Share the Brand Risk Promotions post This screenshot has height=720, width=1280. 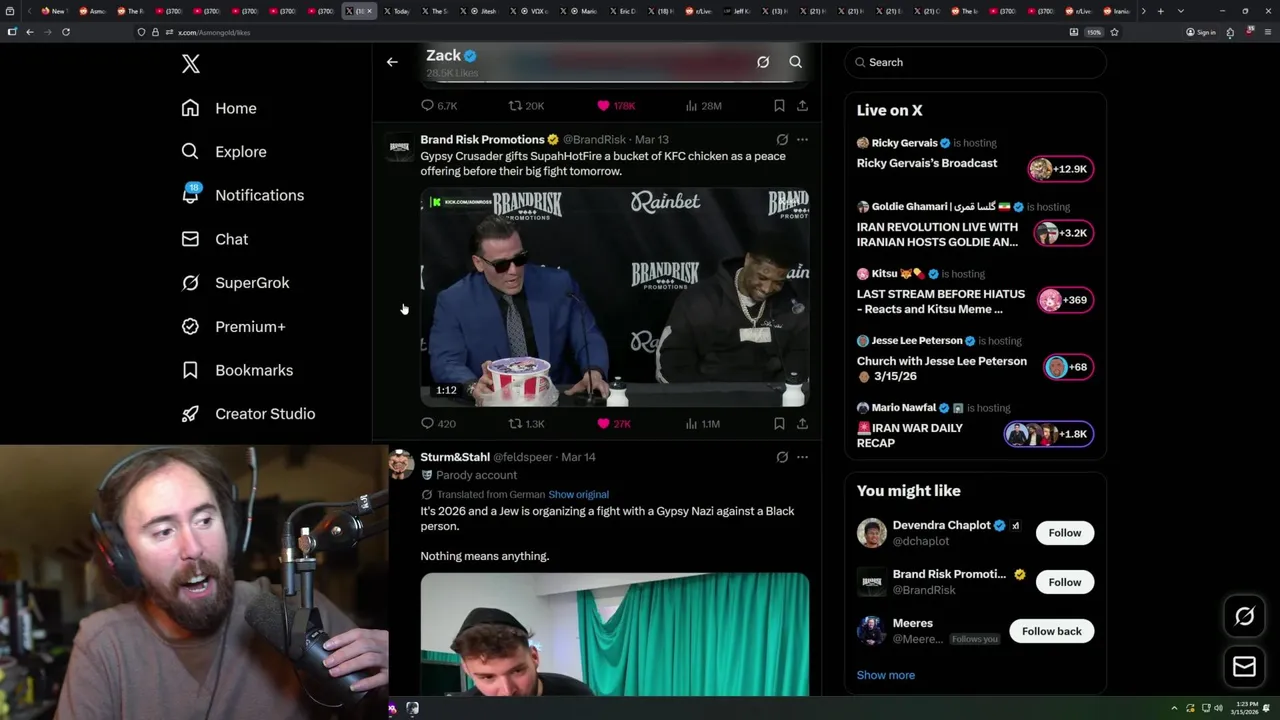(x=802, y=424)
